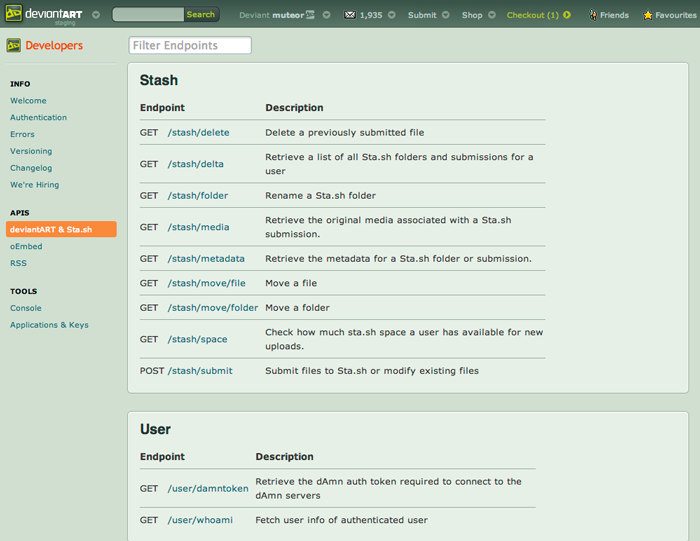
Task: View the Changelog page
Action: pyautogui.click(x=31, y=168)
